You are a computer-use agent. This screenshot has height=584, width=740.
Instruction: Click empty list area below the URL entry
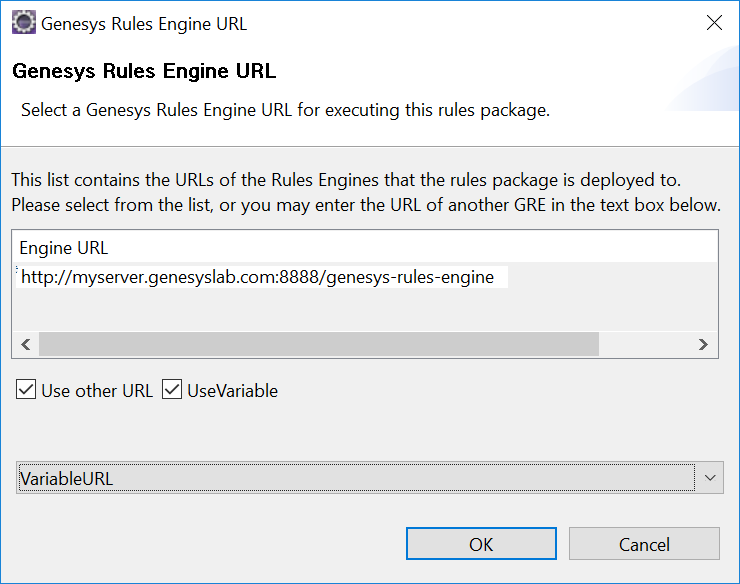pos(364,309)
